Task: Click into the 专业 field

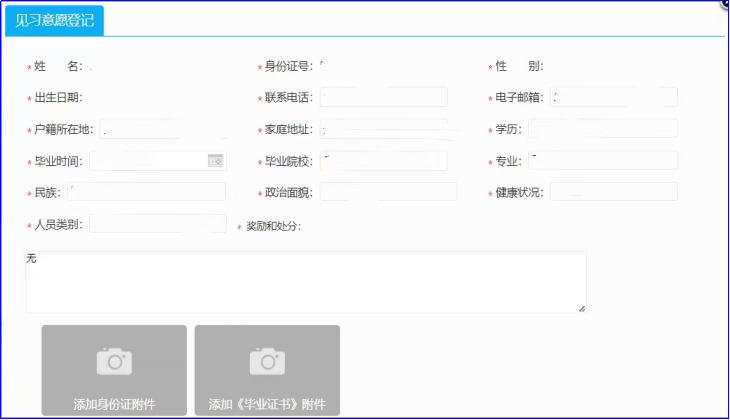Action: 603,160
